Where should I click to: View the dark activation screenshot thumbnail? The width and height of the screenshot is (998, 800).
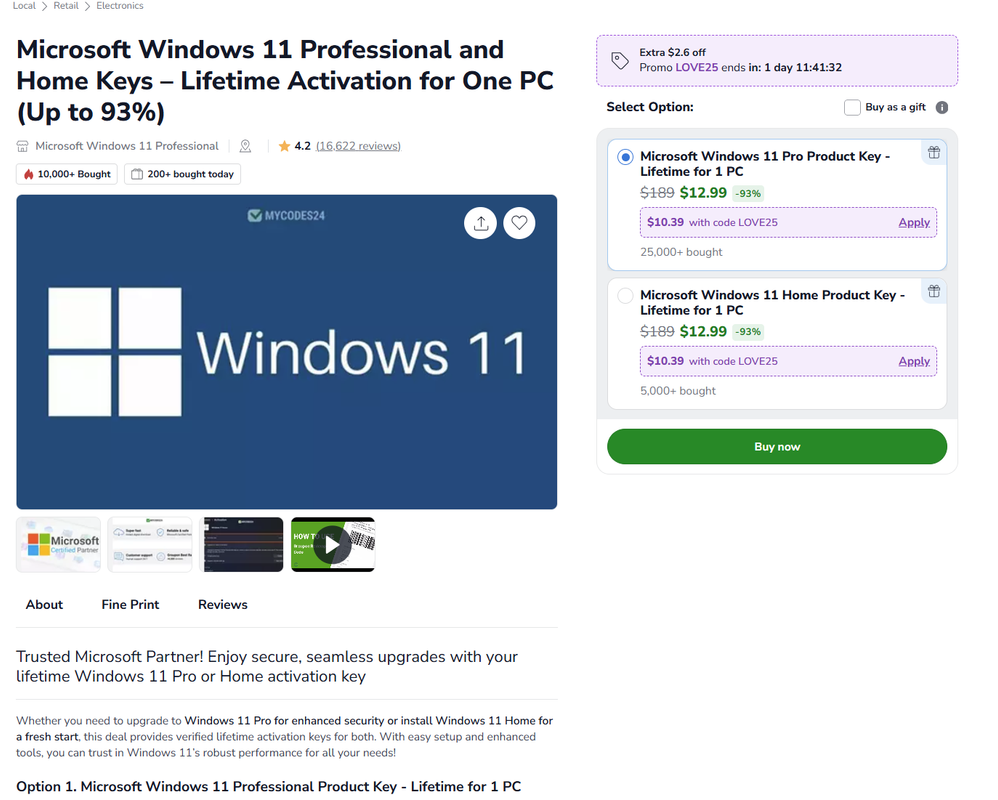(x=241, y=545)
